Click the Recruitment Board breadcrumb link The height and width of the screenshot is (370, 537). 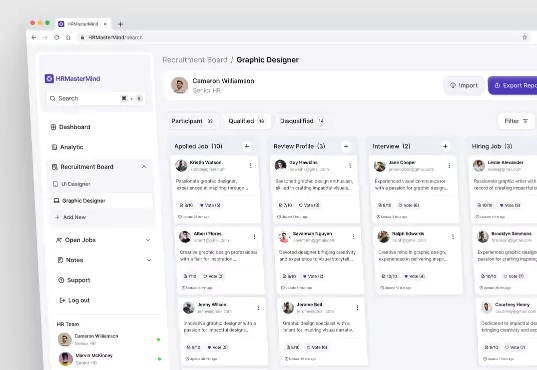[195, 60]
